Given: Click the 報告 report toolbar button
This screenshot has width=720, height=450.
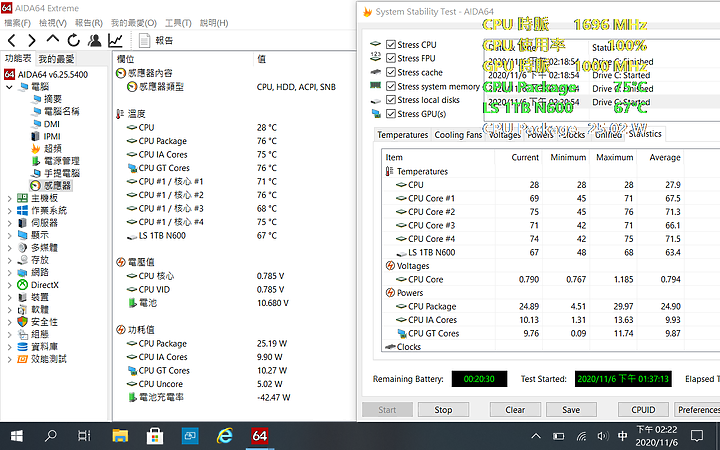Looking at the screenshot, I should pyautogui.click(x=156, y=40).
